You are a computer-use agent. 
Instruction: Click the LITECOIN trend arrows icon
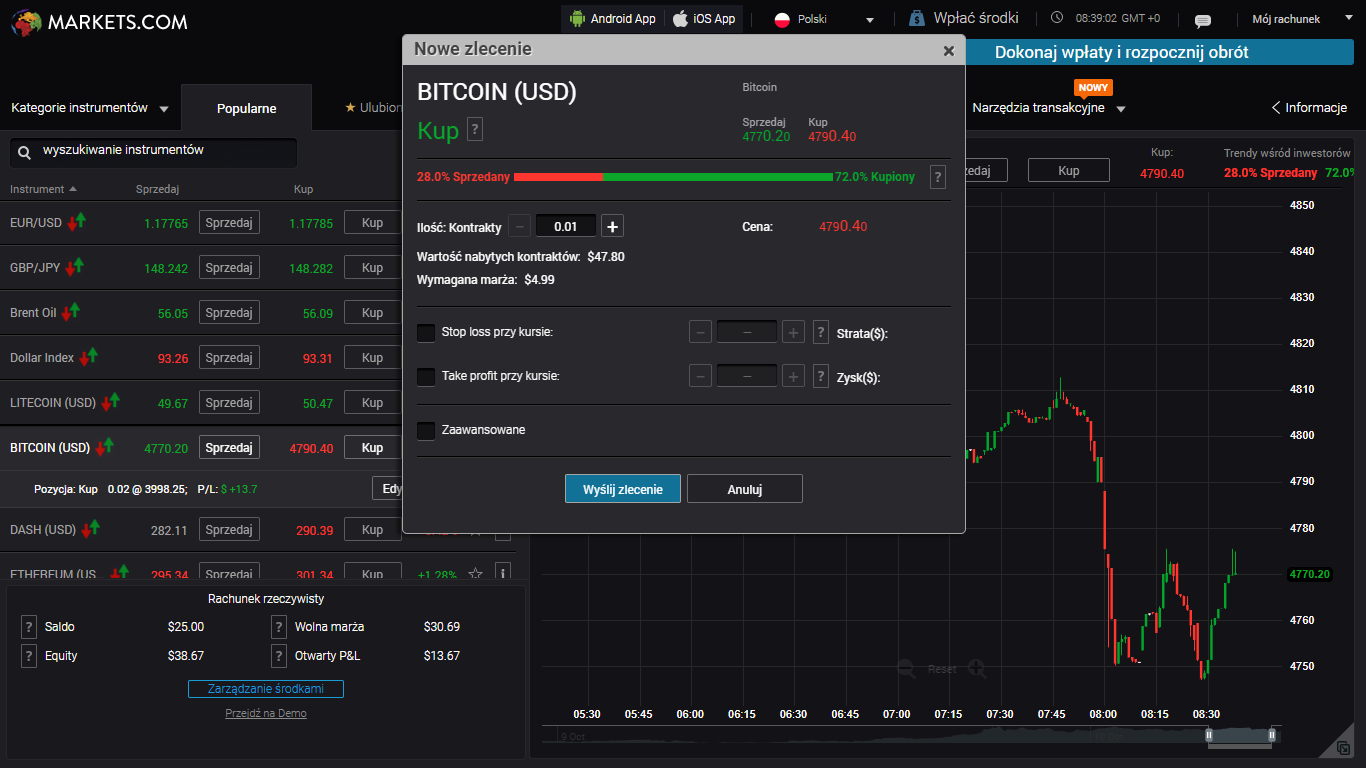point(110,402)
